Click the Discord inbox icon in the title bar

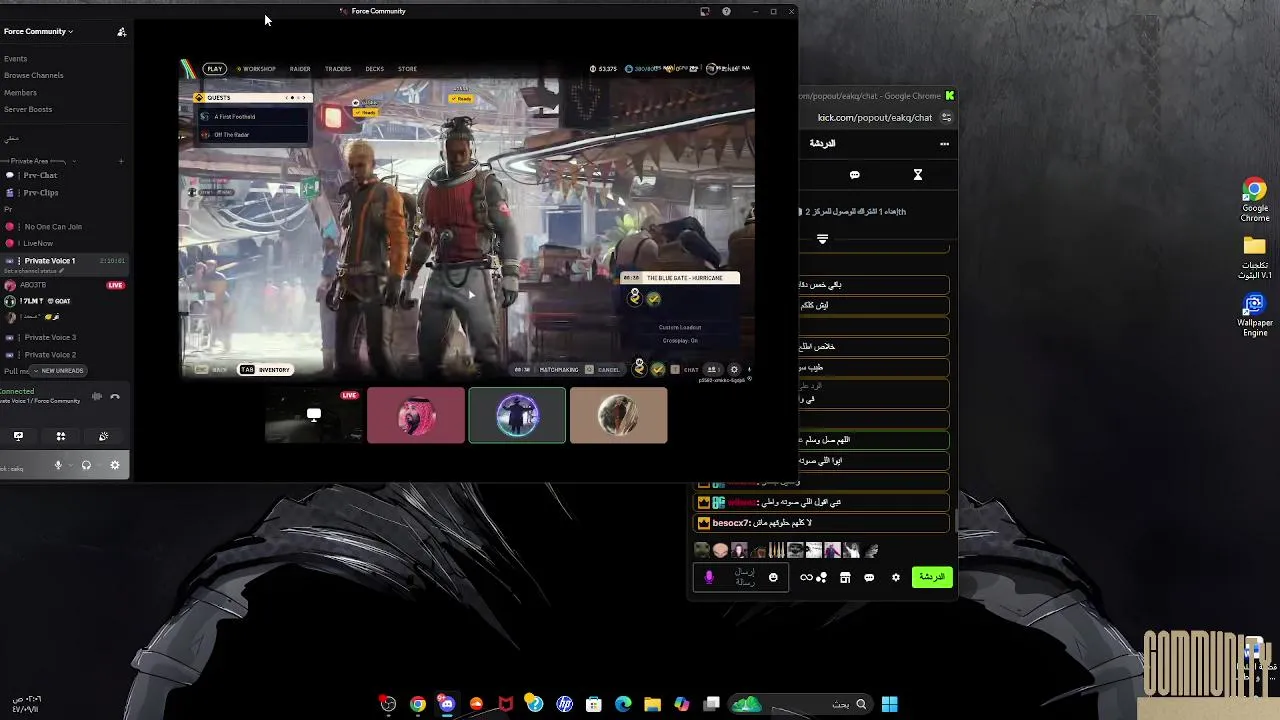coord(705,11)
